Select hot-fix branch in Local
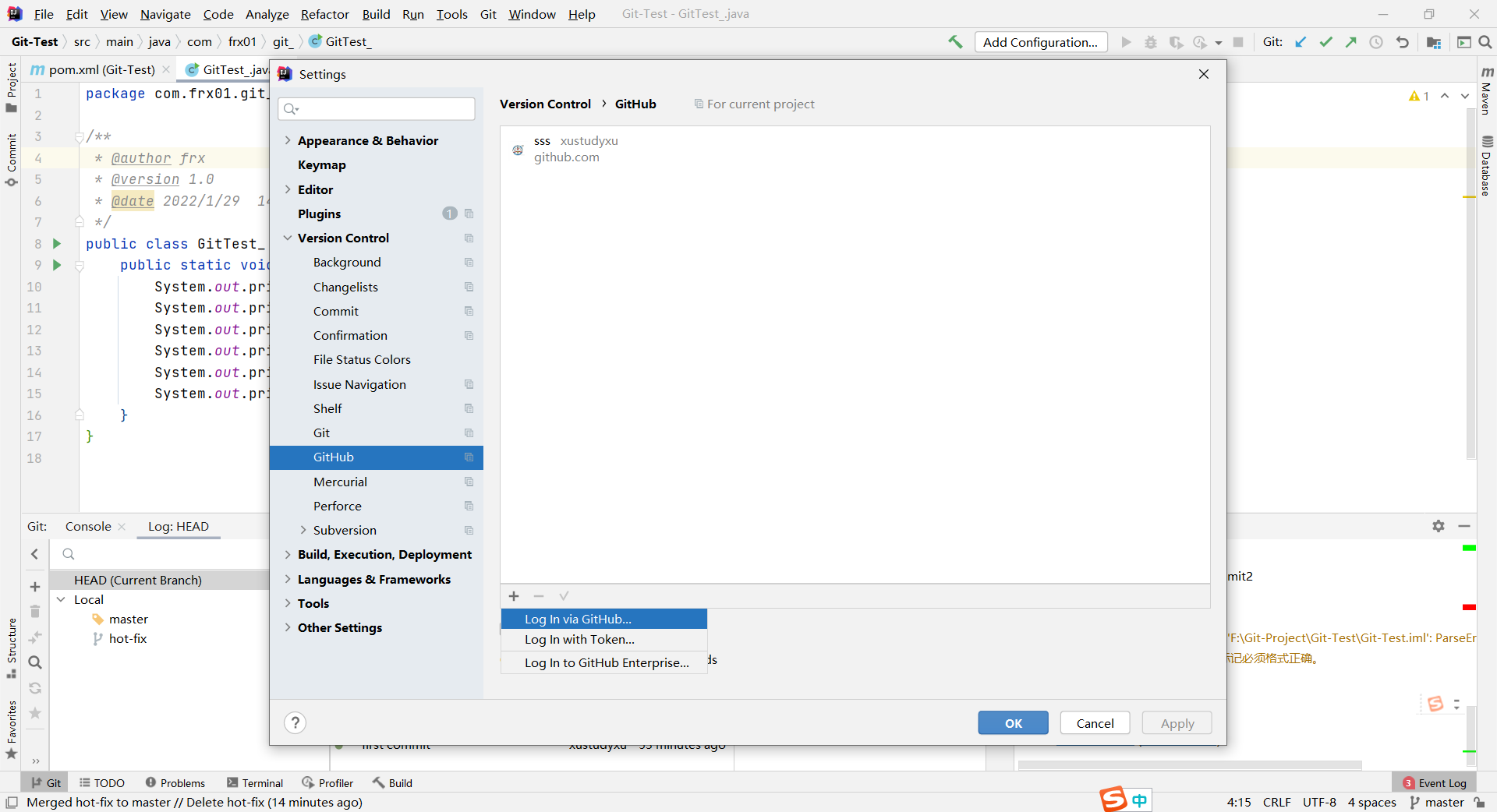Image resolution: width=1497 pixels, height=812 pixels. (x=128, y=638)
